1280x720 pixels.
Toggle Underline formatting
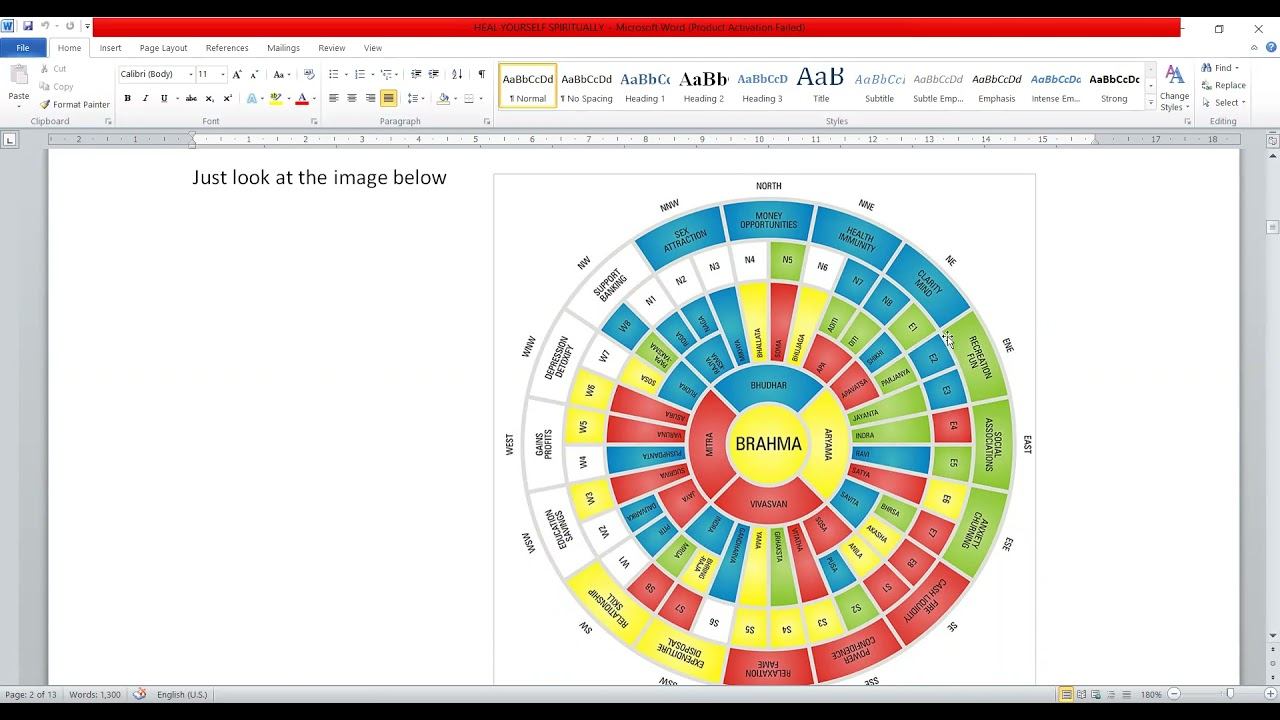click(x=164, y=98)
